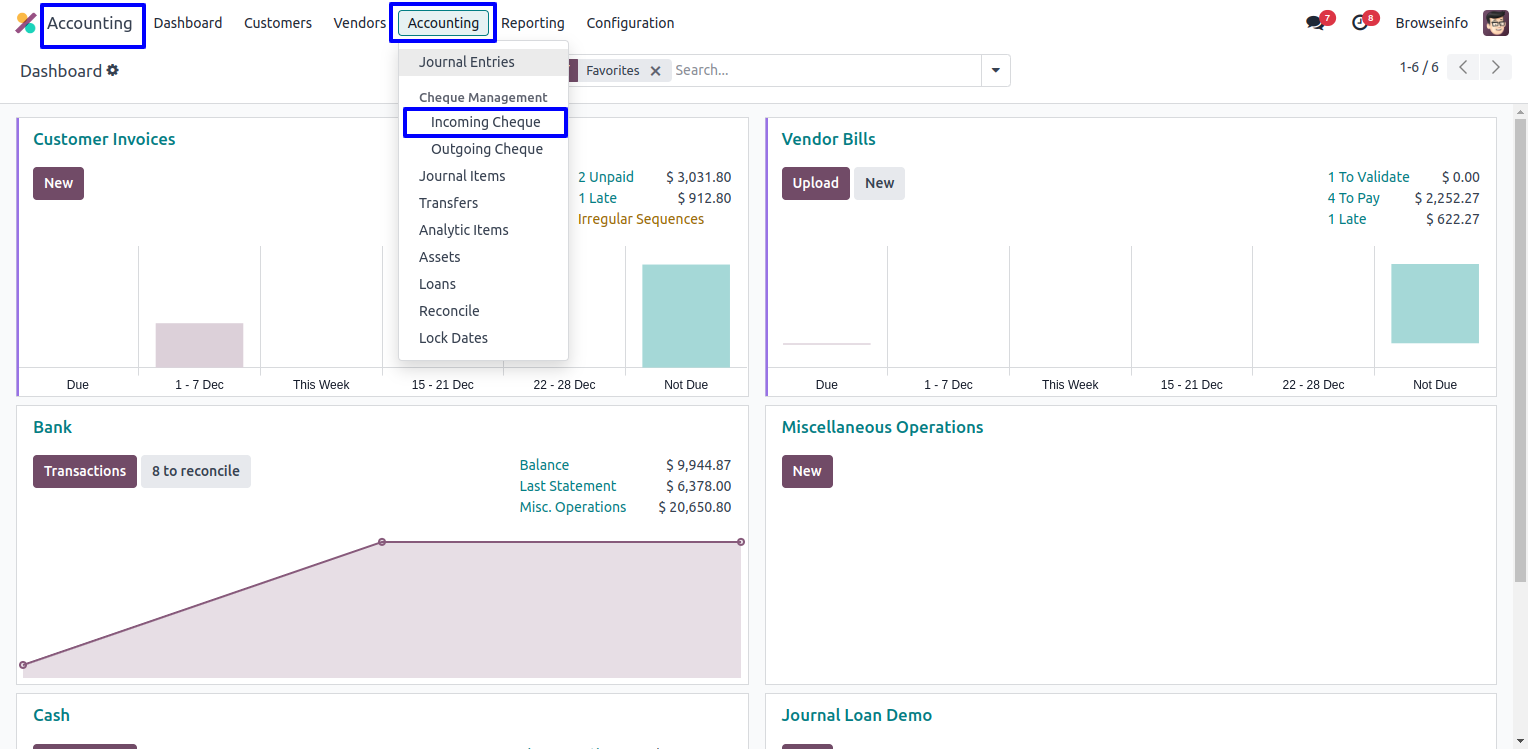1528x749 pixels.
Task: Click the 8 to reconcile button
Action: 195,471
